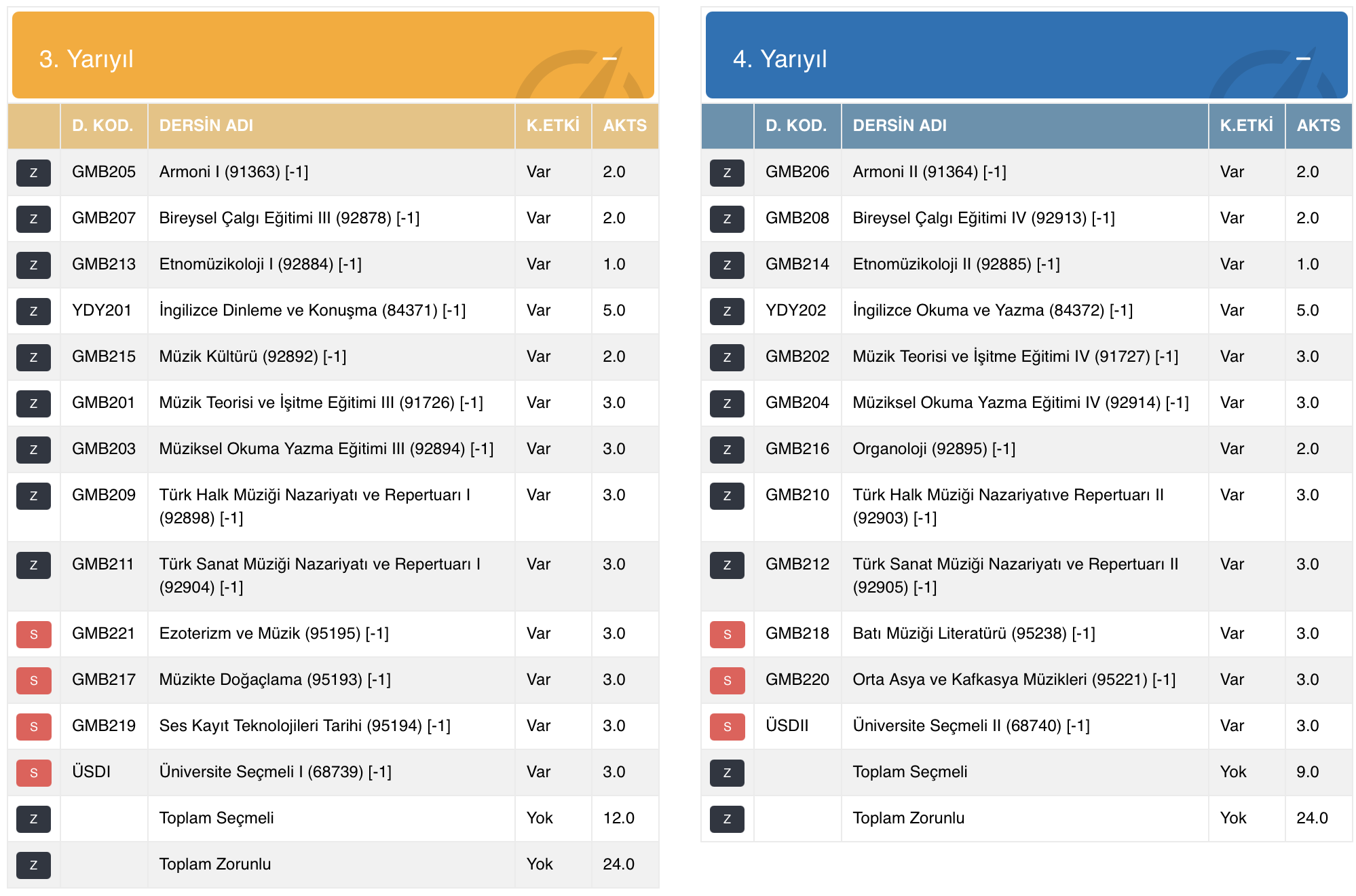Click the AKTS column header in 4th semester table
Image resolution: width=1356 pixels, height=896 pixels.
(x=1318, y=126)
